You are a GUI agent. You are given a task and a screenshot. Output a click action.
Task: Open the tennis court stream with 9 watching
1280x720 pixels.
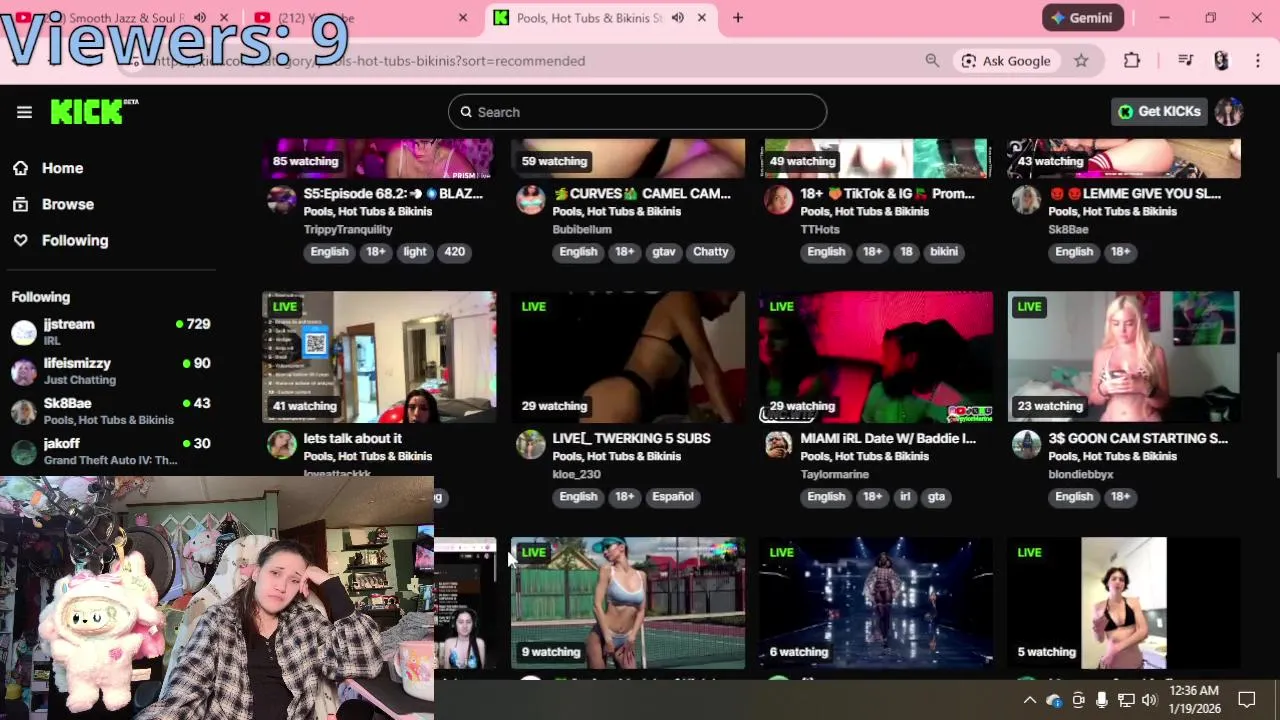click(x=628, y=603)
